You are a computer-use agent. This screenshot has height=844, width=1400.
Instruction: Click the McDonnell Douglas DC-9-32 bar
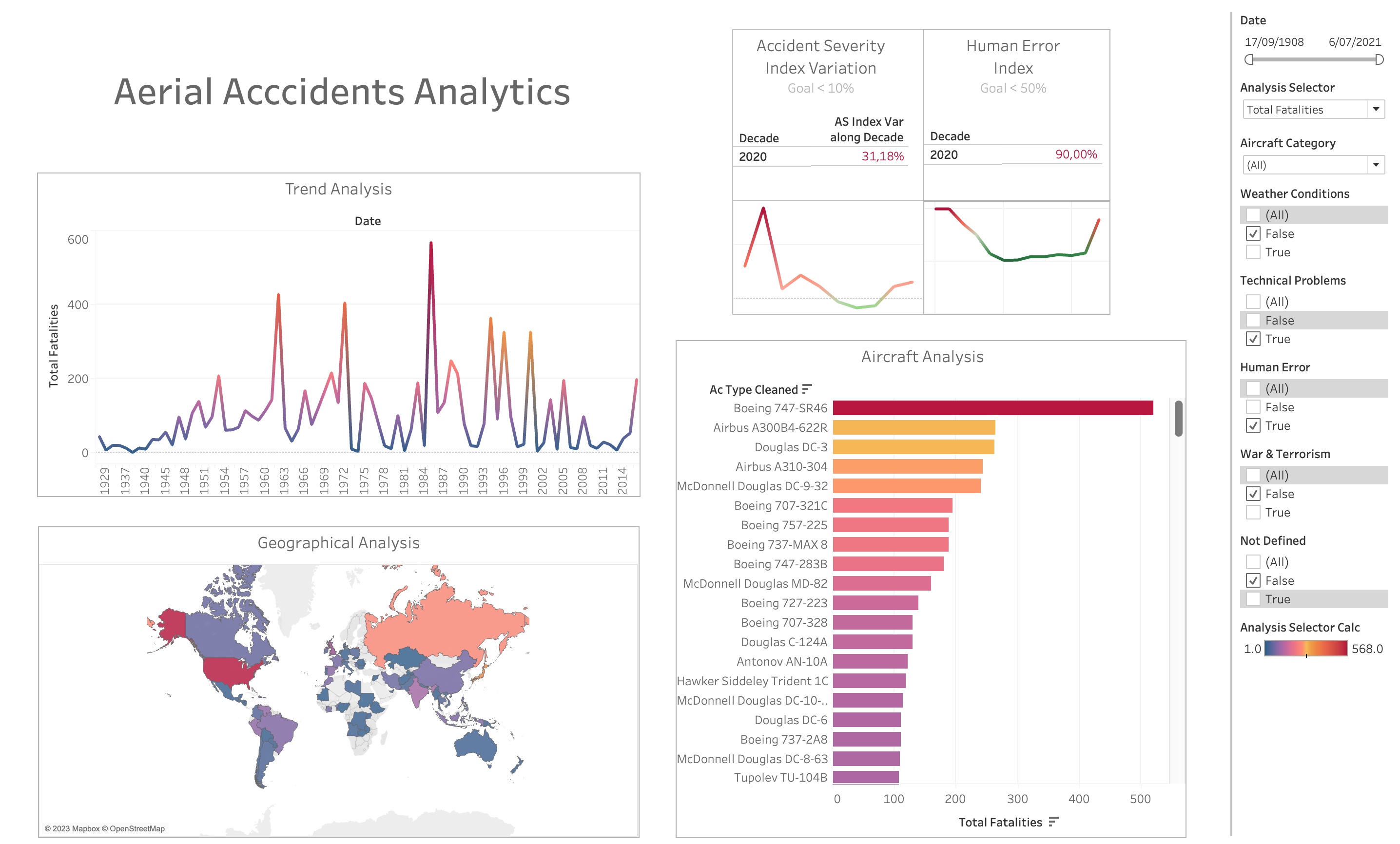[906, 486]
